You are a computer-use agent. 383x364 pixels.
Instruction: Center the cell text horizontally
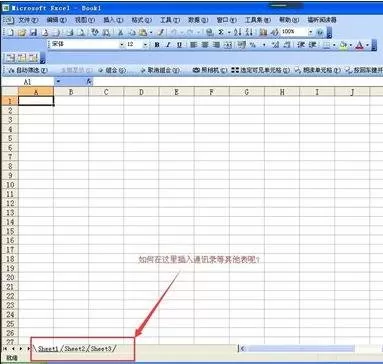(205, 45)
